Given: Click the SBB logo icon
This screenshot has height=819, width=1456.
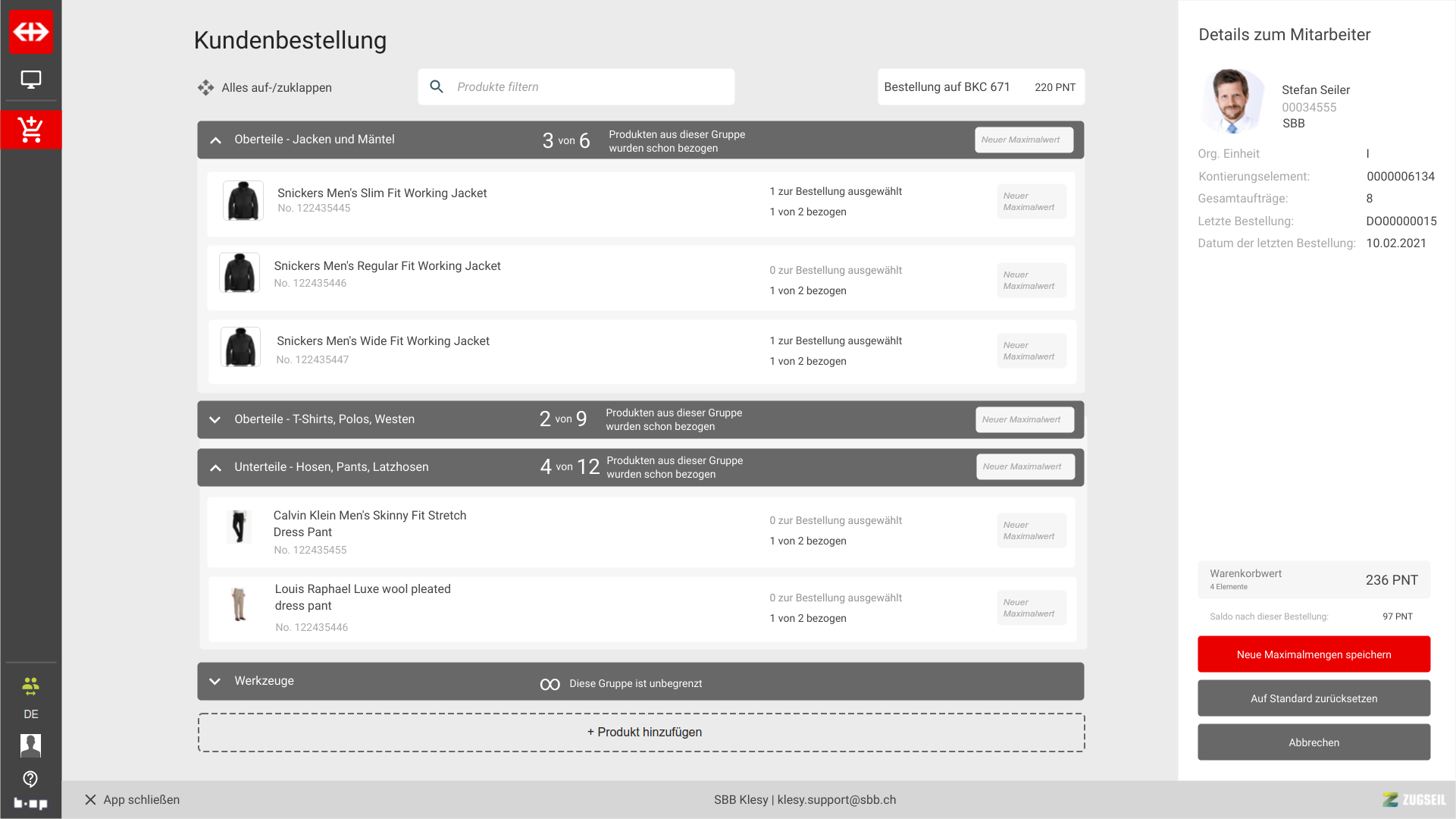Looking at the screenshot, I should tap(30, 32).
